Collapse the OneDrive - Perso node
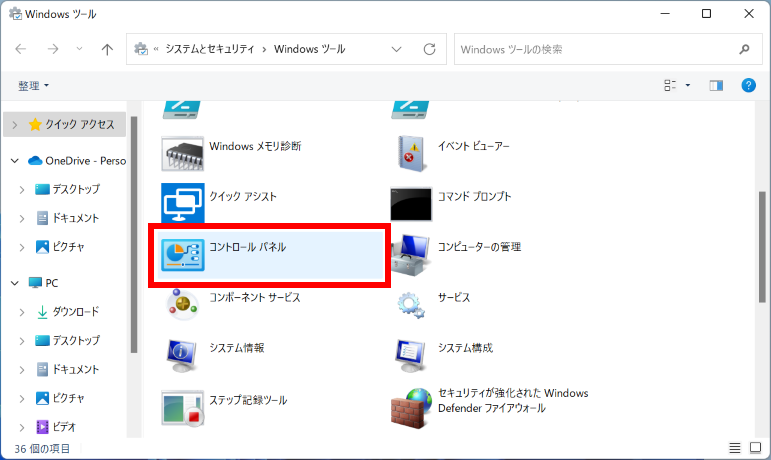 tap(15, 161)
